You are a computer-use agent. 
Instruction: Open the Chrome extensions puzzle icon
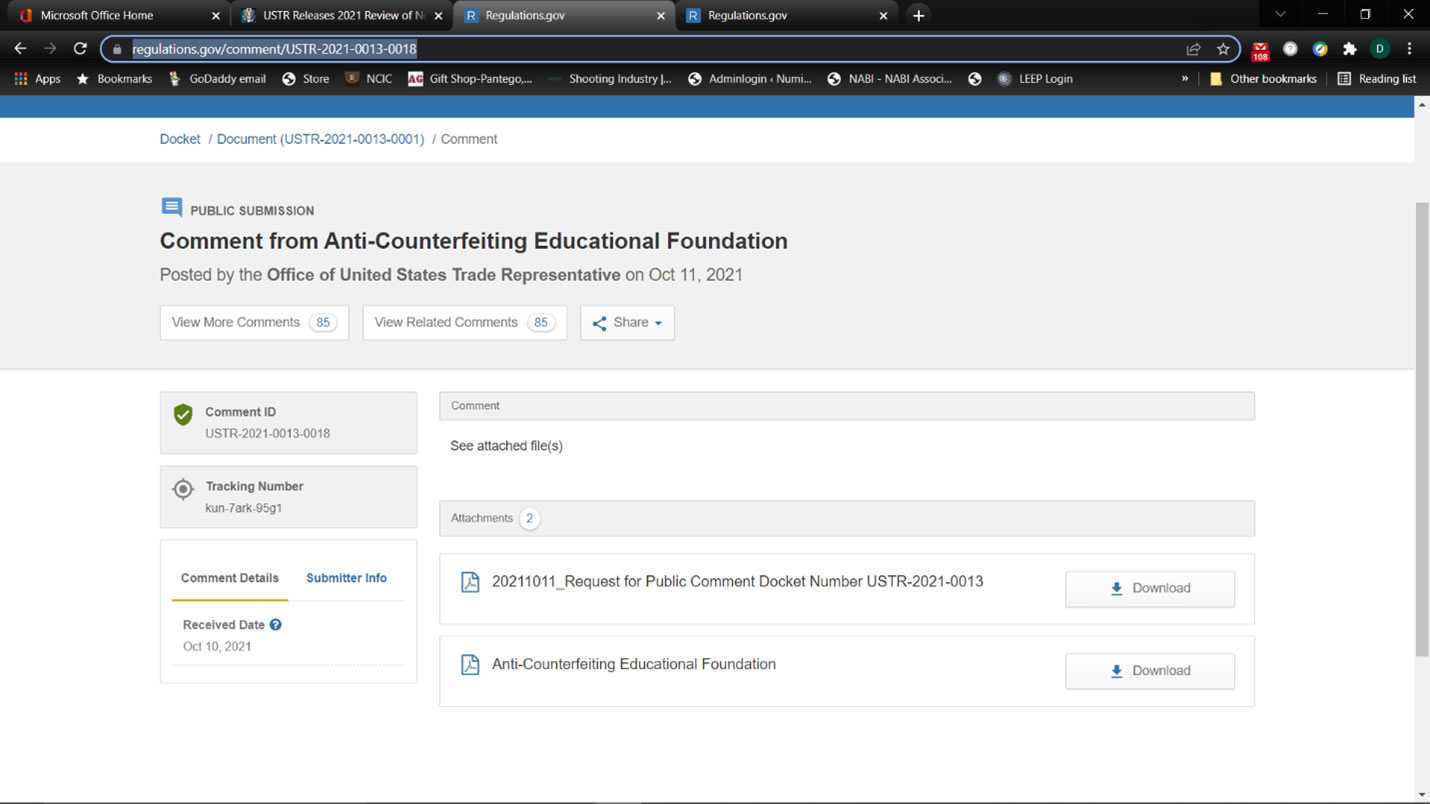(1349, 49)
